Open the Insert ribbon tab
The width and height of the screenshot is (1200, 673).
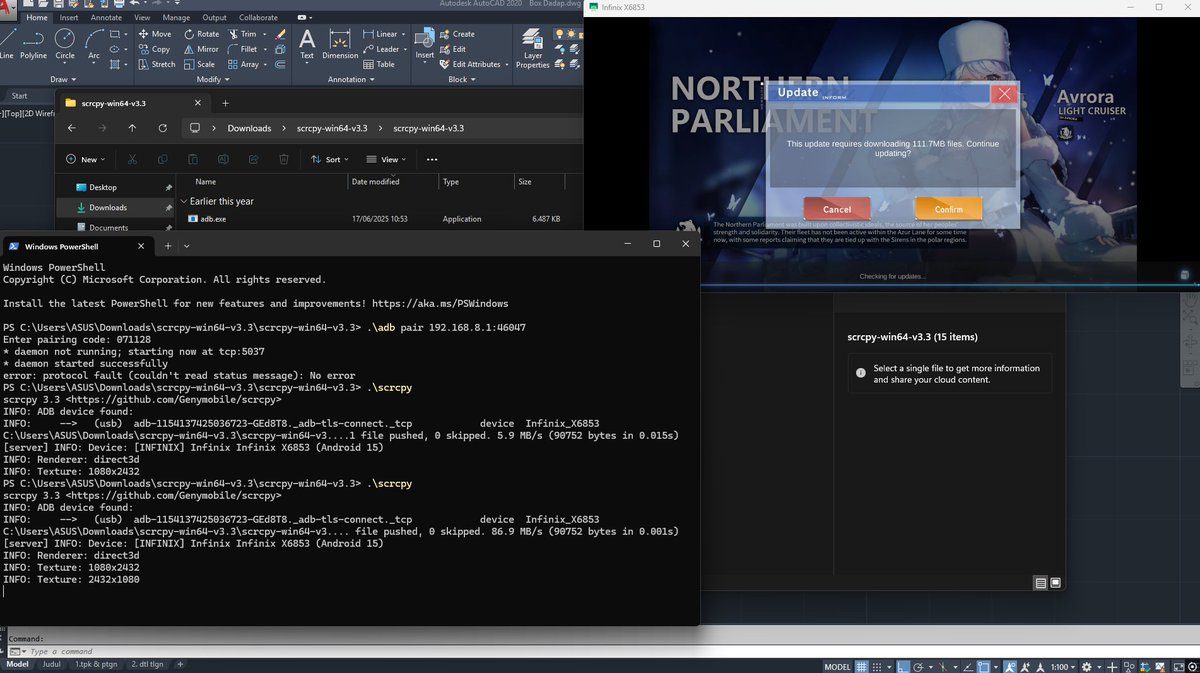(x=69, y=18)
